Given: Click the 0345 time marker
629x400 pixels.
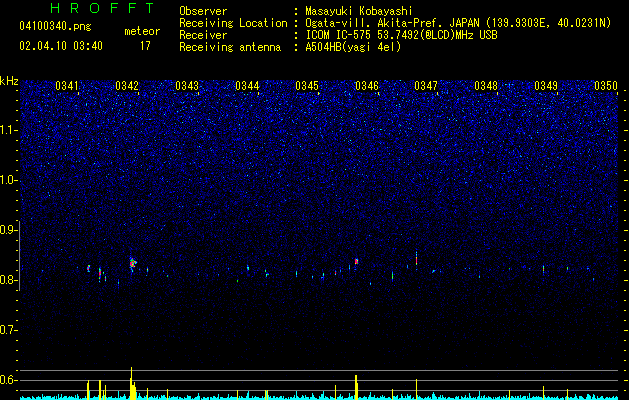Looking at the screenshot, I should click(307, 86).
